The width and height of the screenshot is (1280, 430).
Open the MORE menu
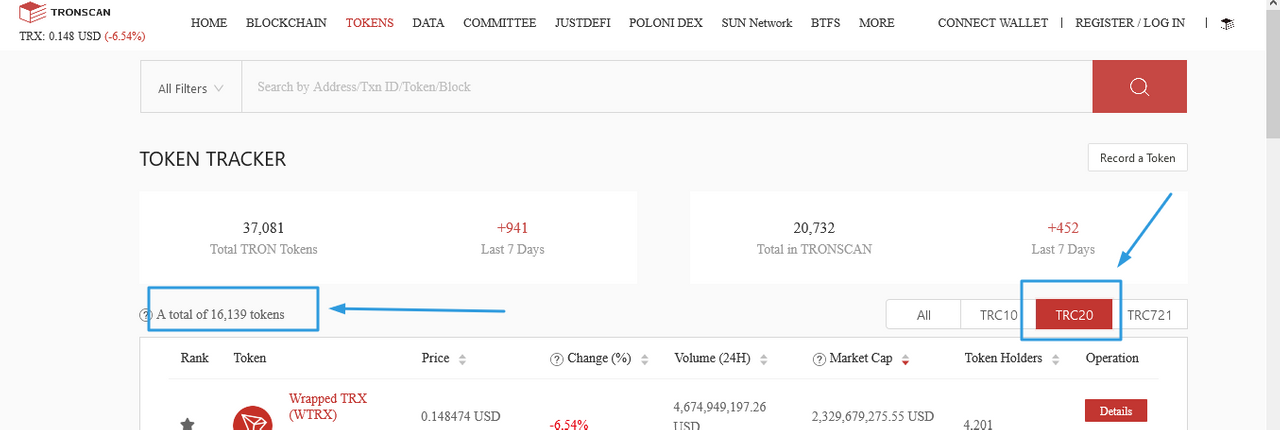[876, 23]
